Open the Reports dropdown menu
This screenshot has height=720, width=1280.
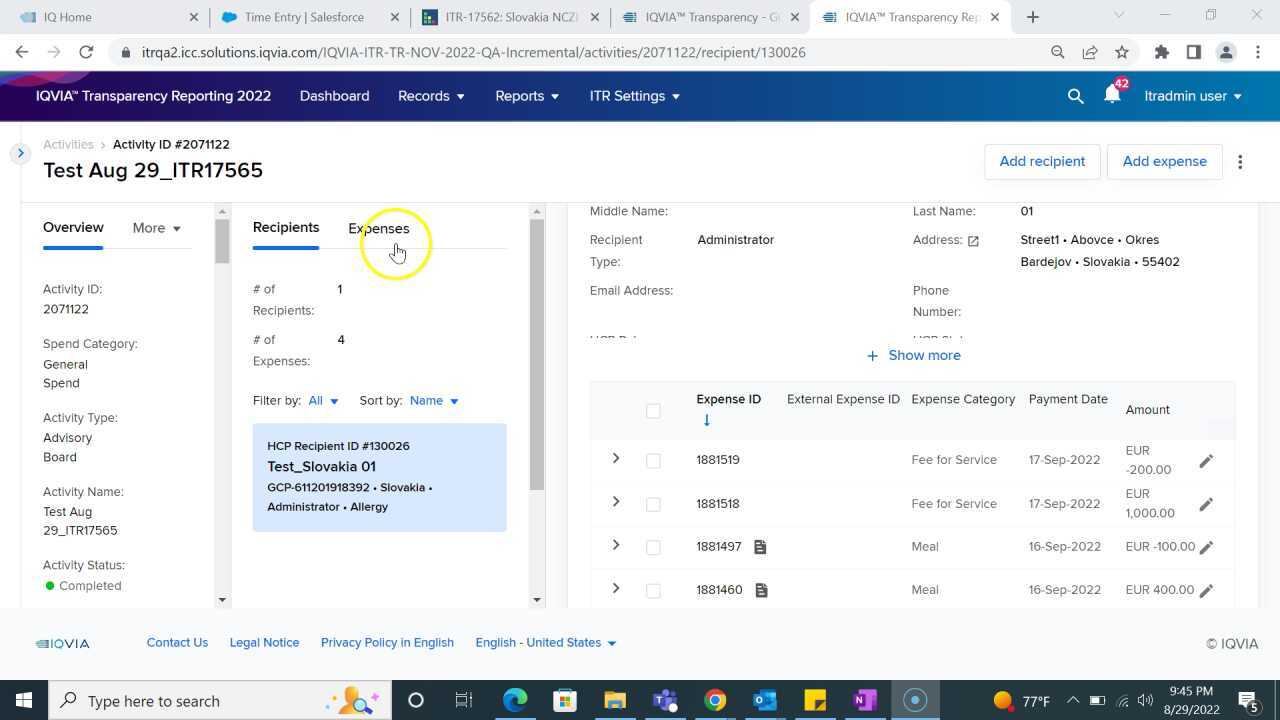pos(527,96)
